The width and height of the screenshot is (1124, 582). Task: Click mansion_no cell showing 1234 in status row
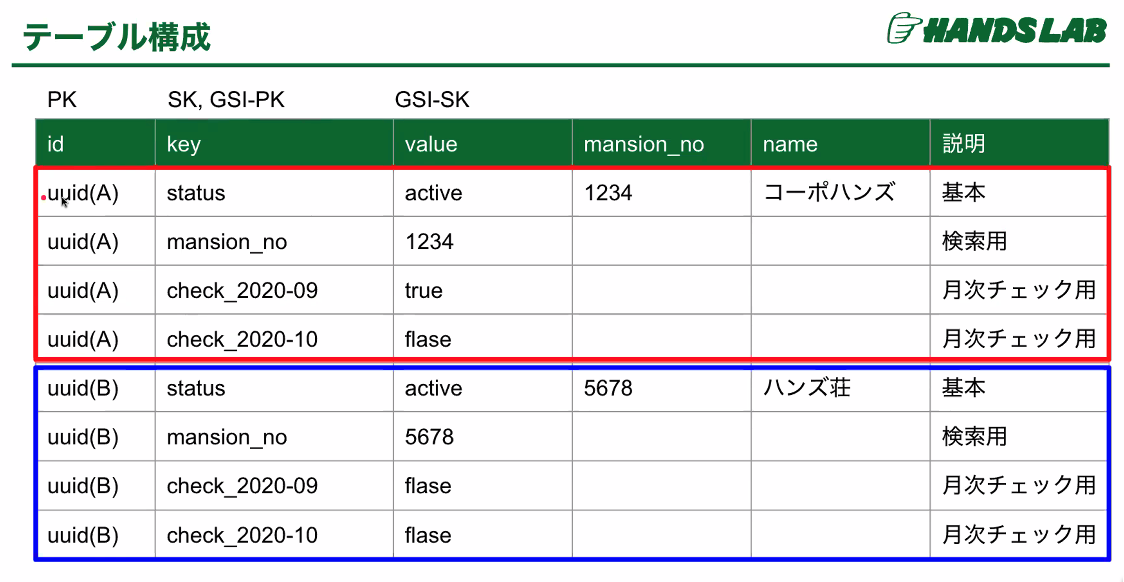[x=662, y=192]
